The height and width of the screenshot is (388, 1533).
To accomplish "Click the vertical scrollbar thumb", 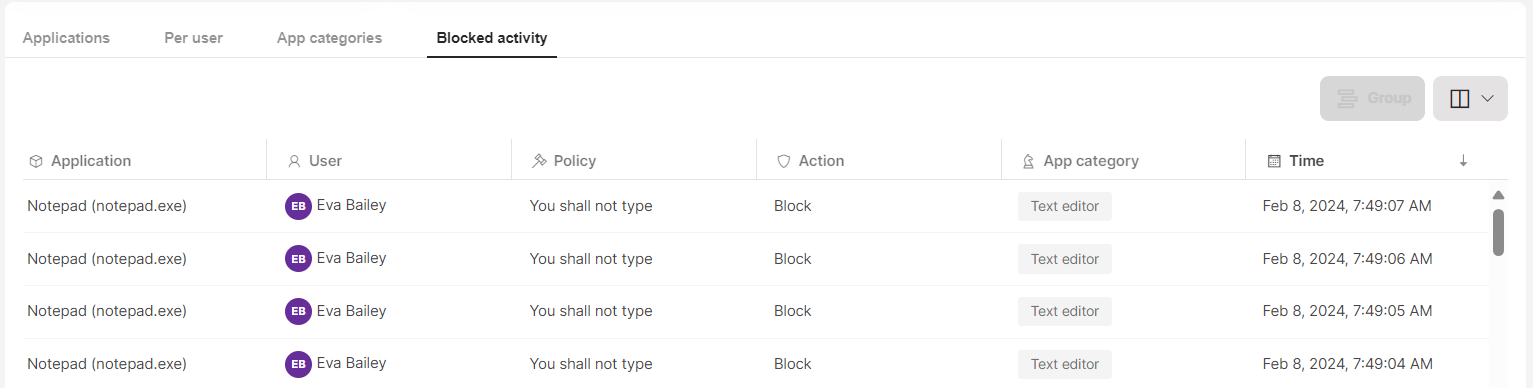I will click(x=1498, y=232).
